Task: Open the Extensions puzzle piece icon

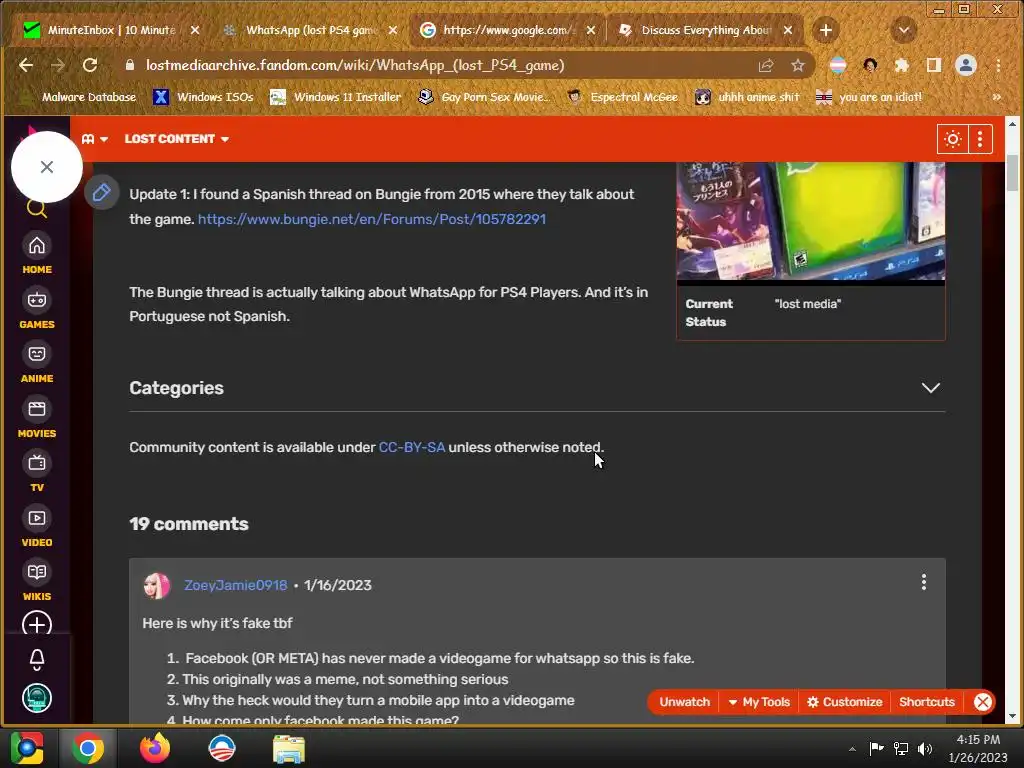Action: (x=902, y=65)
